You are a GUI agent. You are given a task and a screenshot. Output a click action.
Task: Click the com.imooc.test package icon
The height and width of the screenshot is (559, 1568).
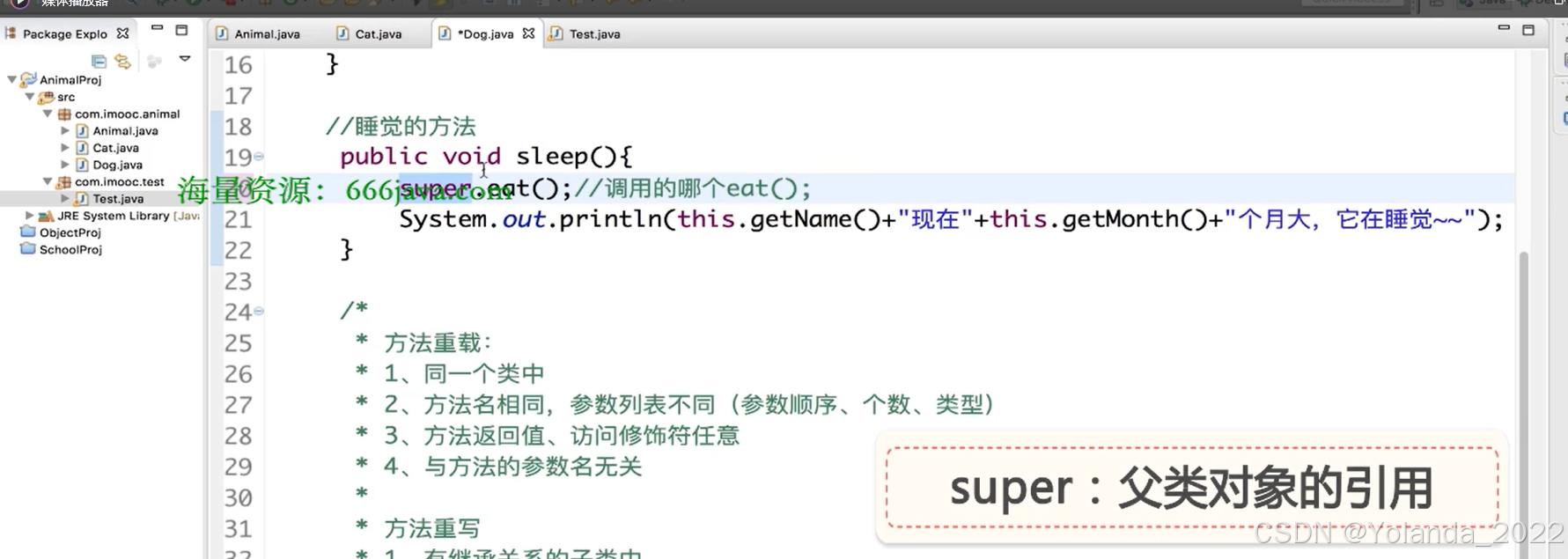[x=64, y=182]
